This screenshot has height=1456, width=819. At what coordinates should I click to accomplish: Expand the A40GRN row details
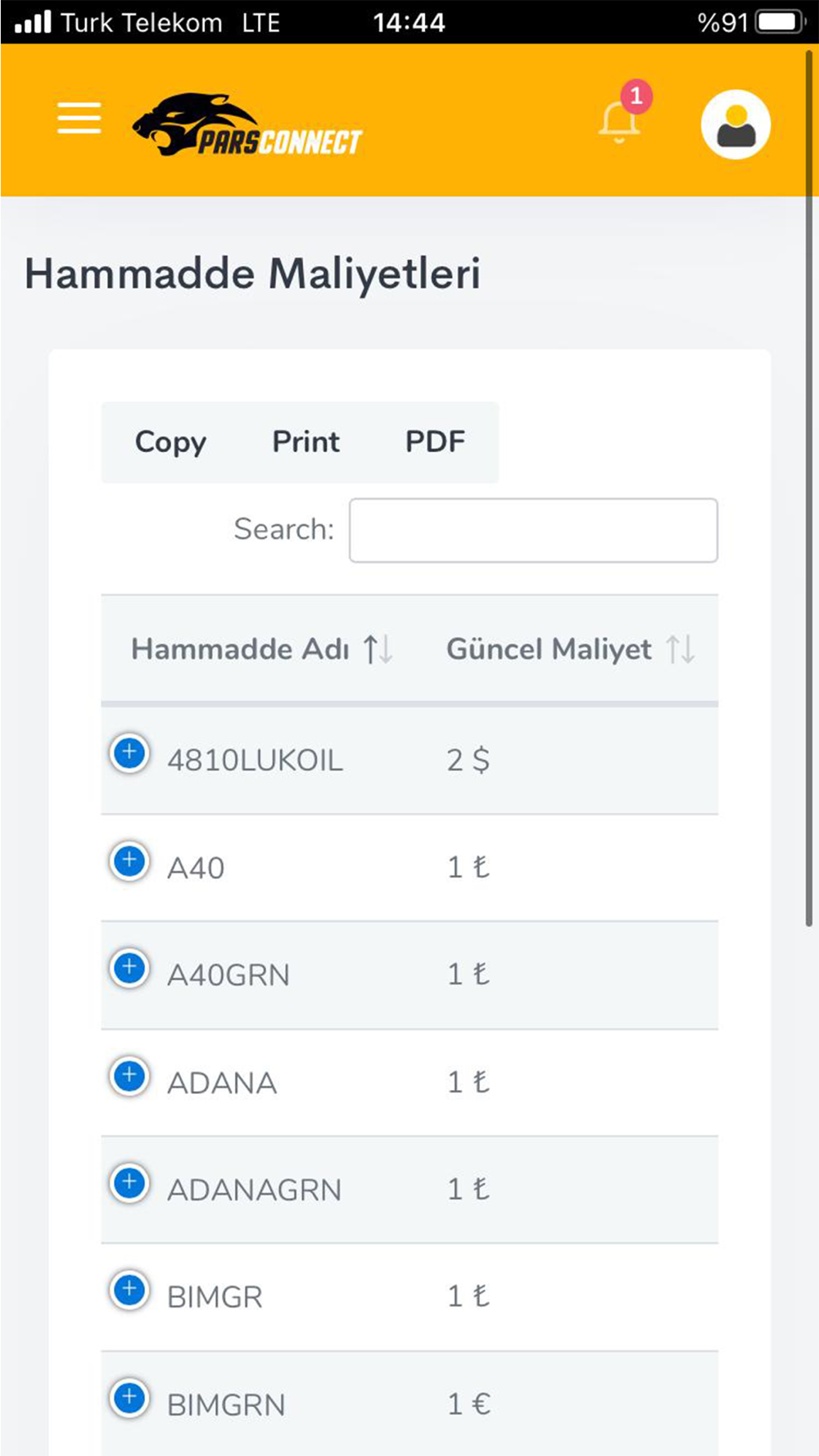click(x=129, y=968)
